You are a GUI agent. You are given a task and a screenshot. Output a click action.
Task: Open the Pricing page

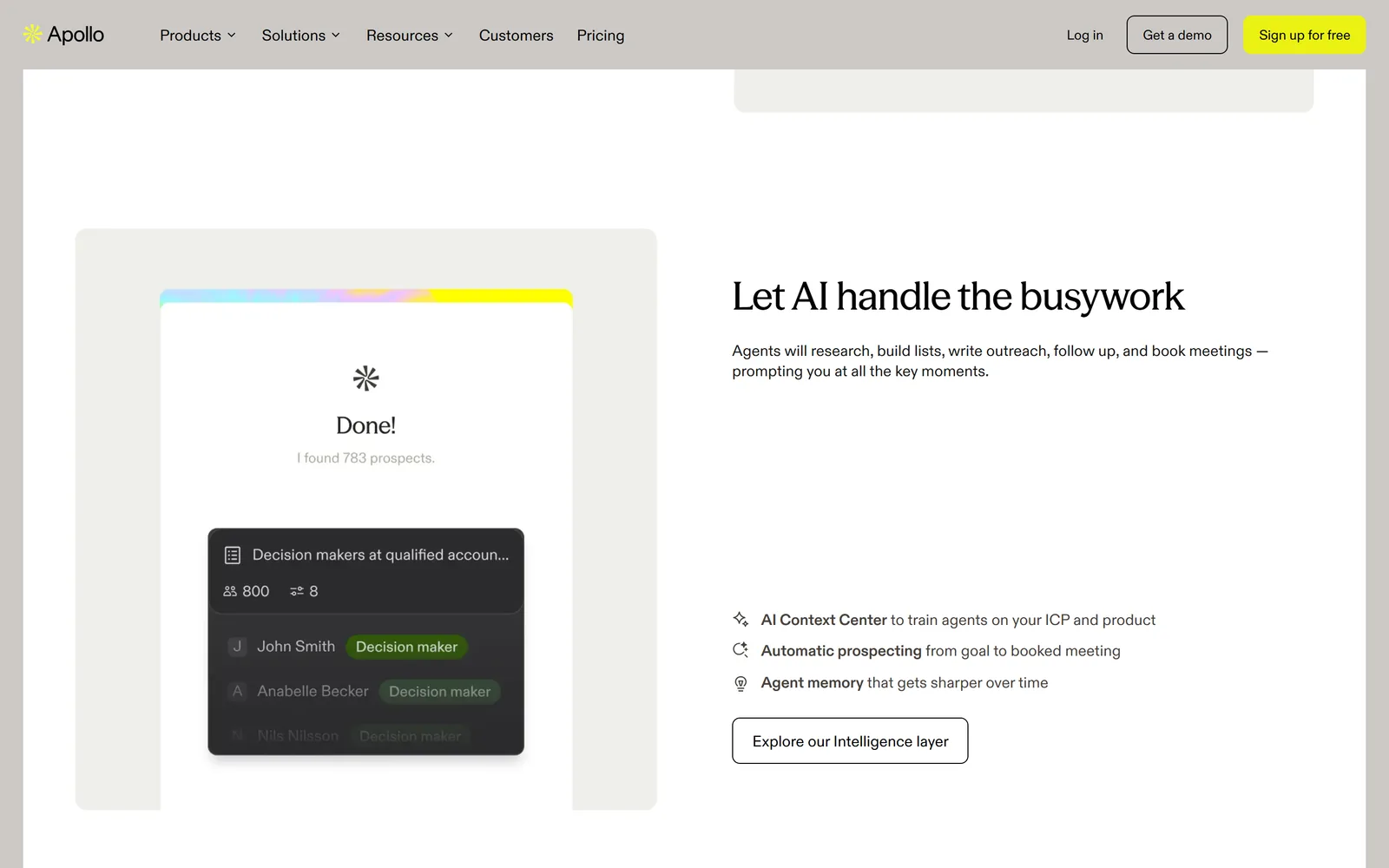coord(601,36)
